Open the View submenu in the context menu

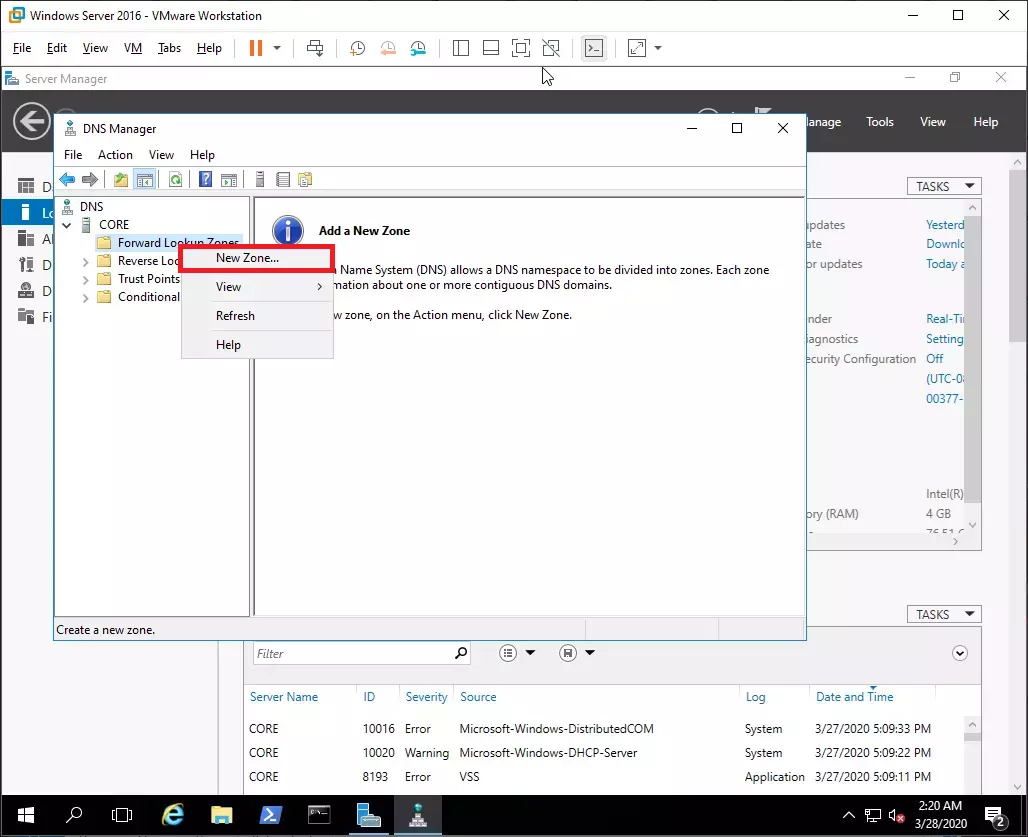click(x=257, y=287)
